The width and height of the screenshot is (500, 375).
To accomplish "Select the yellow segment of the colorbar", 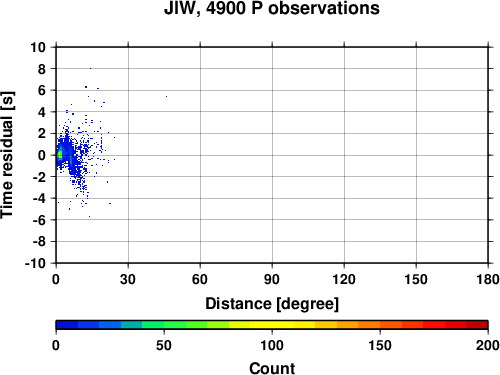I will pyautogui.click(x=272, y=325).
